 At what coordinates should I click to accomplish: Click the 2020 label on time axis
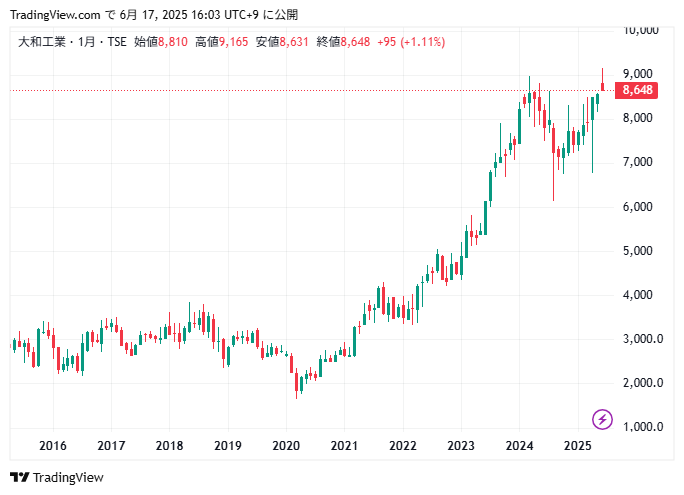coord(286,446)
